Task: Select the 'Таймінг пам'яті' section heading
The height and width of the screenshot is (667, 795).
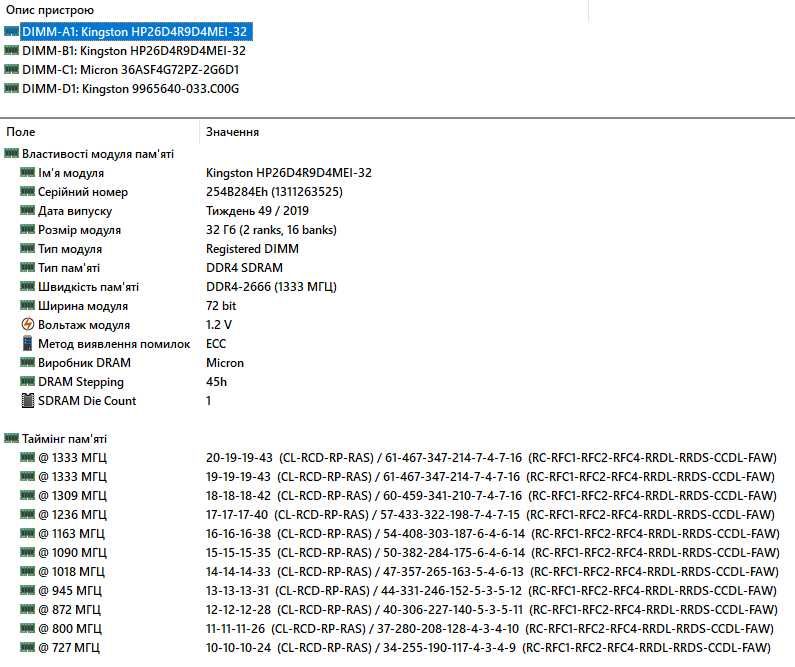Action: pyautogui.click(x=64, y=439)
